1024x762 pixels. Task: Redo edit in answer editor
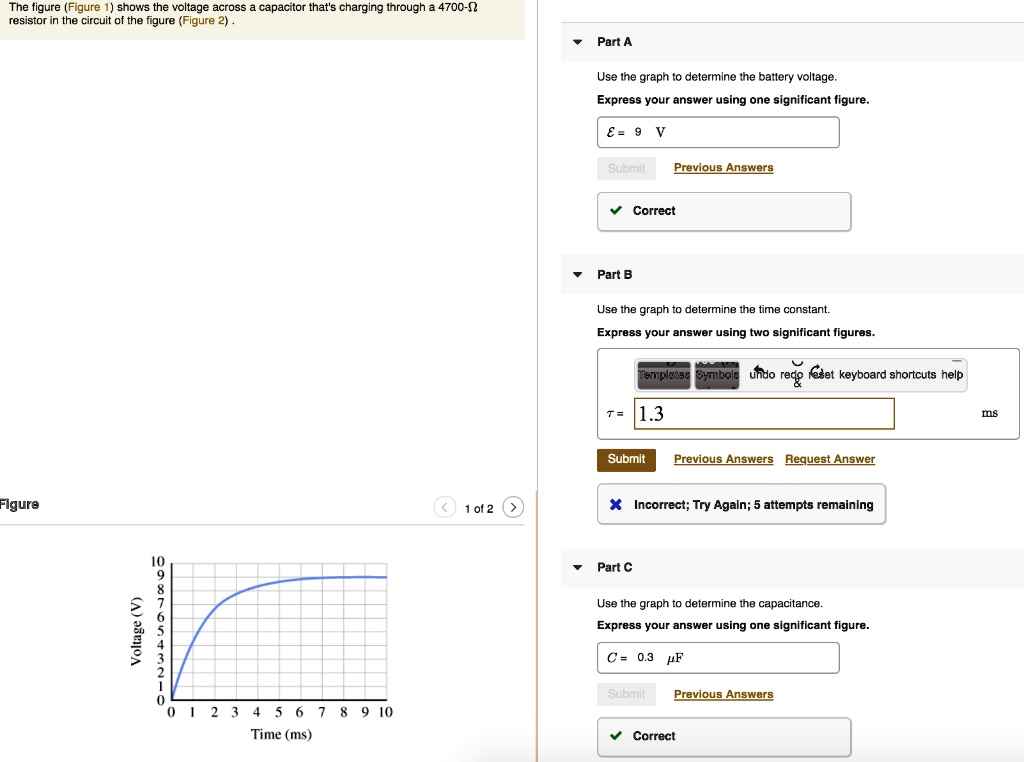point(792,374)
